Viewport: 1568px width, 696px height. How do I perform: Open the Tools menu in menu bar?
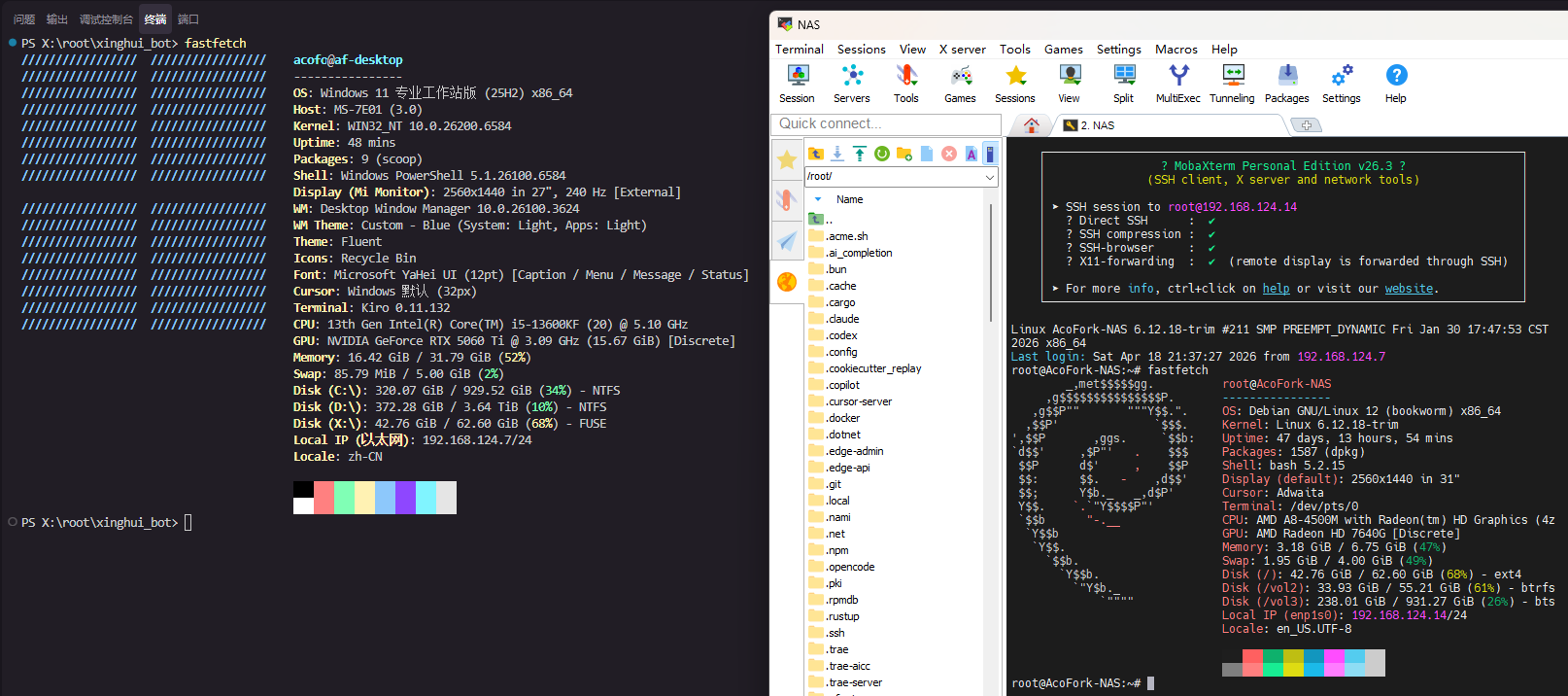(1015, 49)
